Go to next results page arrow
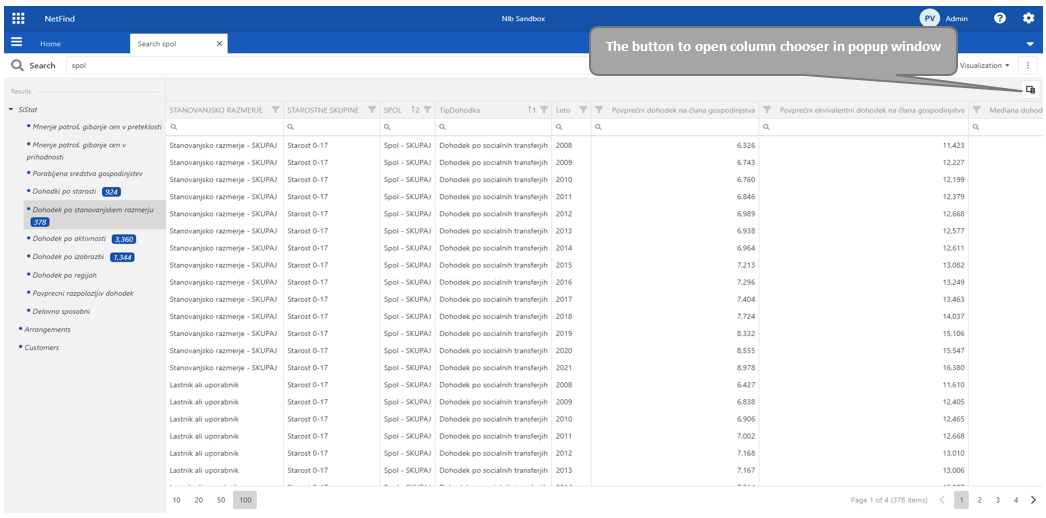Viewport: 1046px width, 518px height. [x=1033, y=500]
